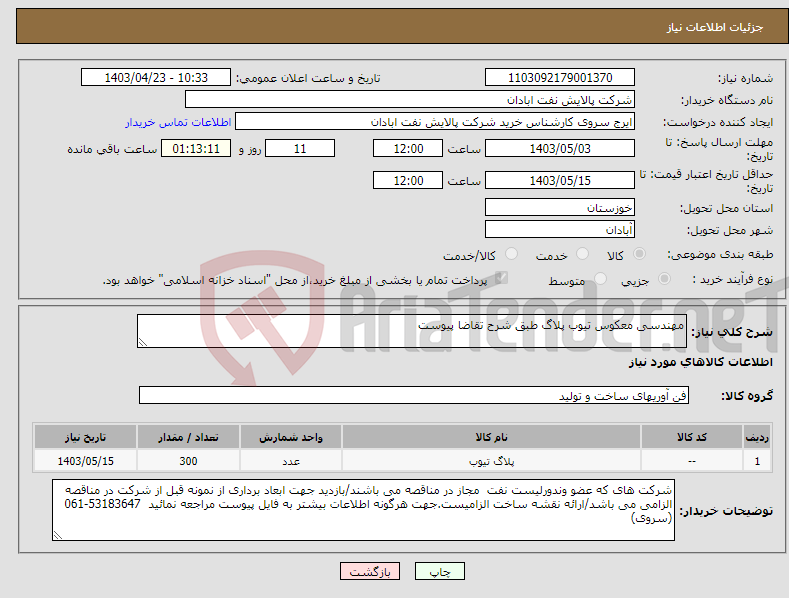This screenshot has width=789, height=598.
Task: Click the چاپ (print) button
Action: tap(439, 571)
